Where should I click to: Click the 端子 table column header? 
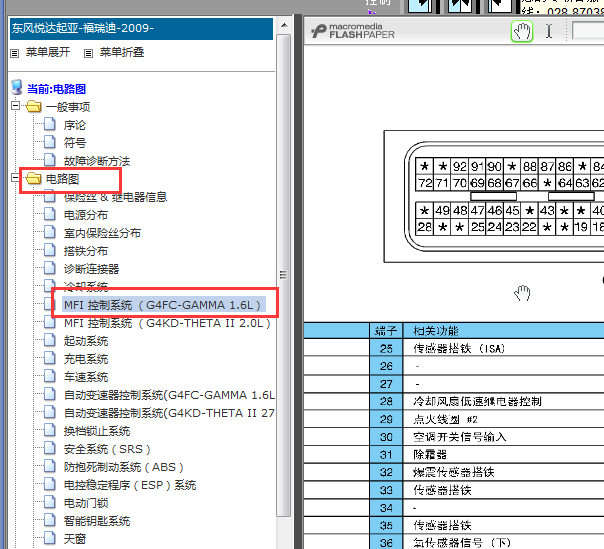point(386,331)
